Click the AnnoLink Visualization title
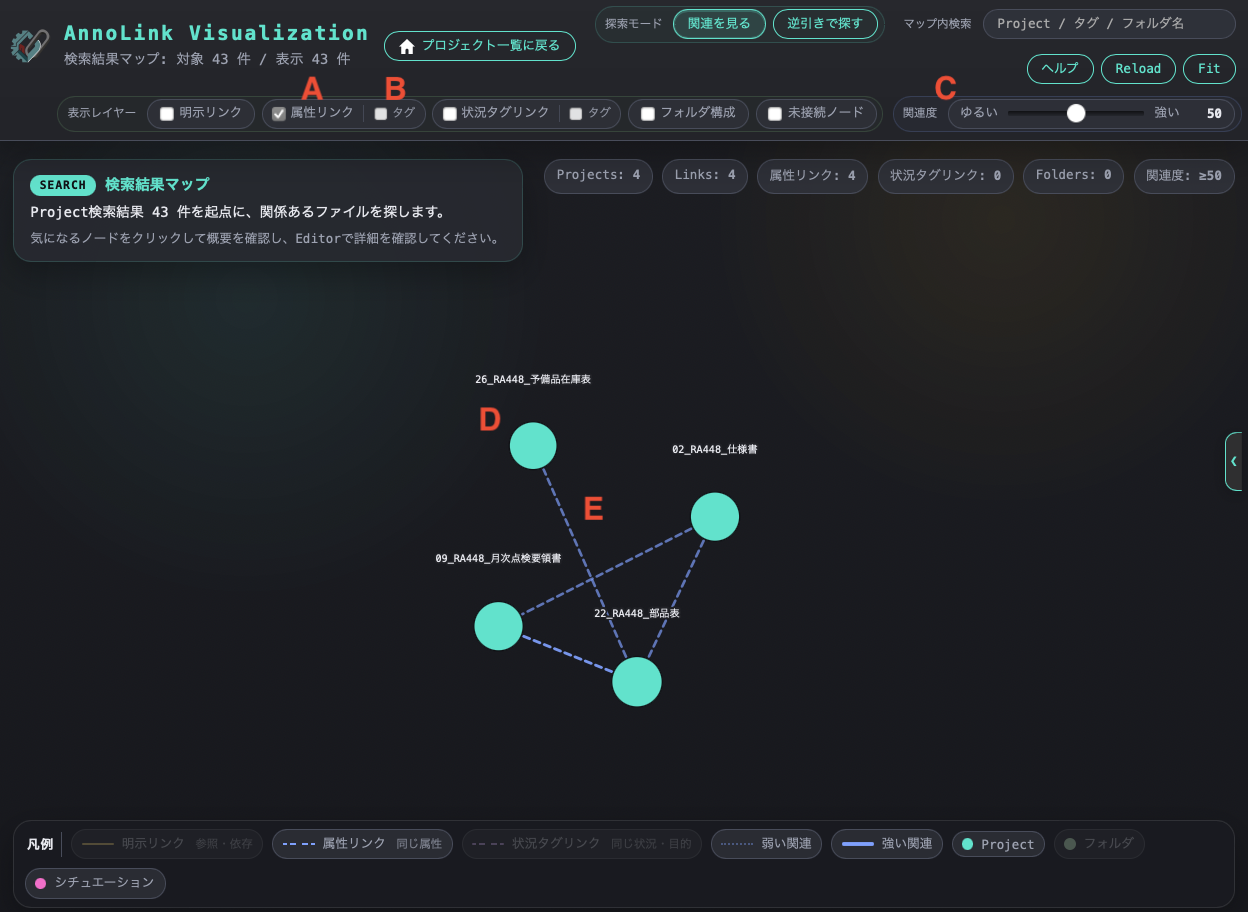The width and height of the screenshot is (1248, 912). click(216, 33)
